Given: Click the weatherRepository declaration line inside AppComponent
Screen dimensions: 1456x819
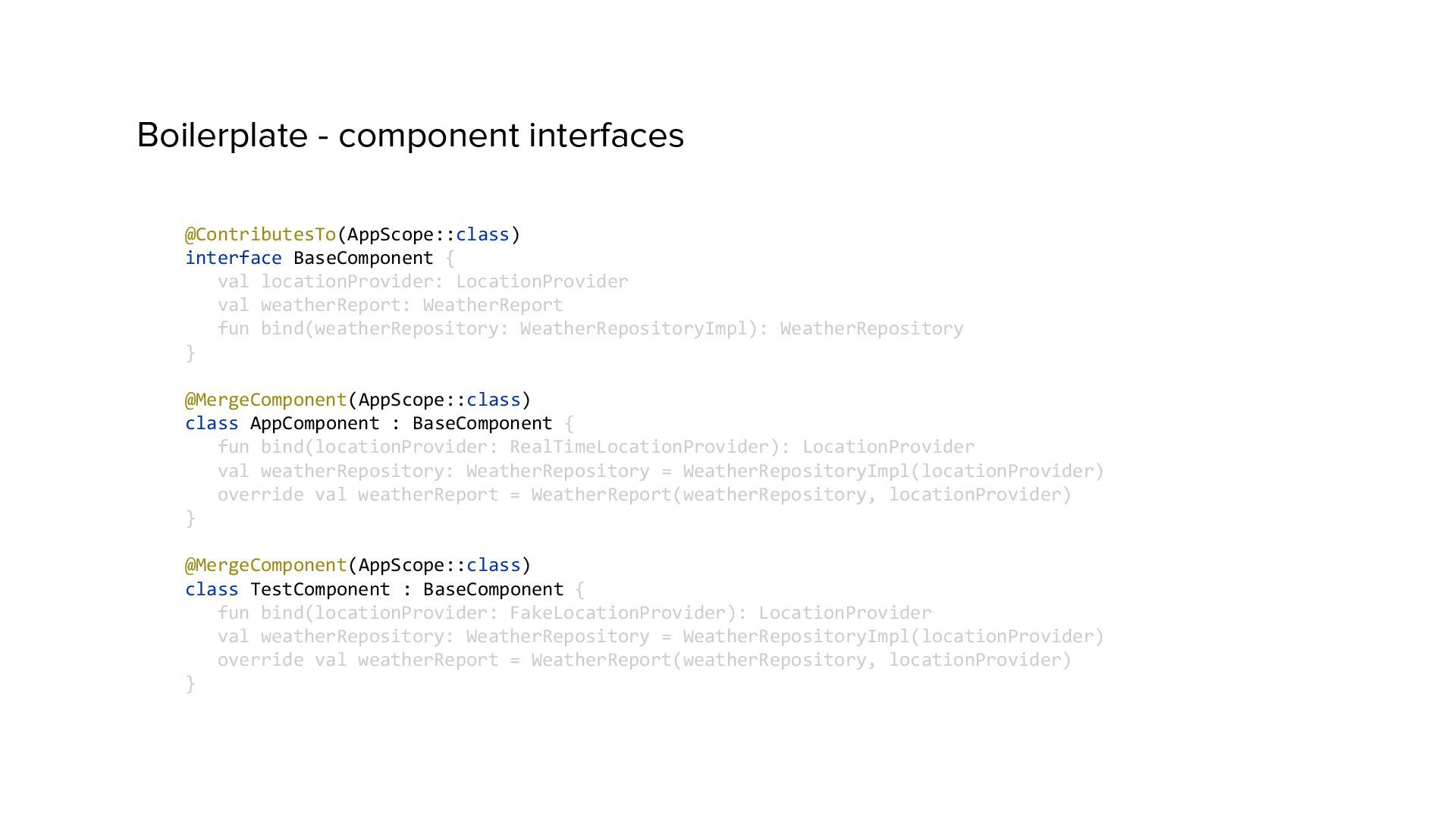Looking at the screenshot, I should pyautogui.click(x=660, y=471).
